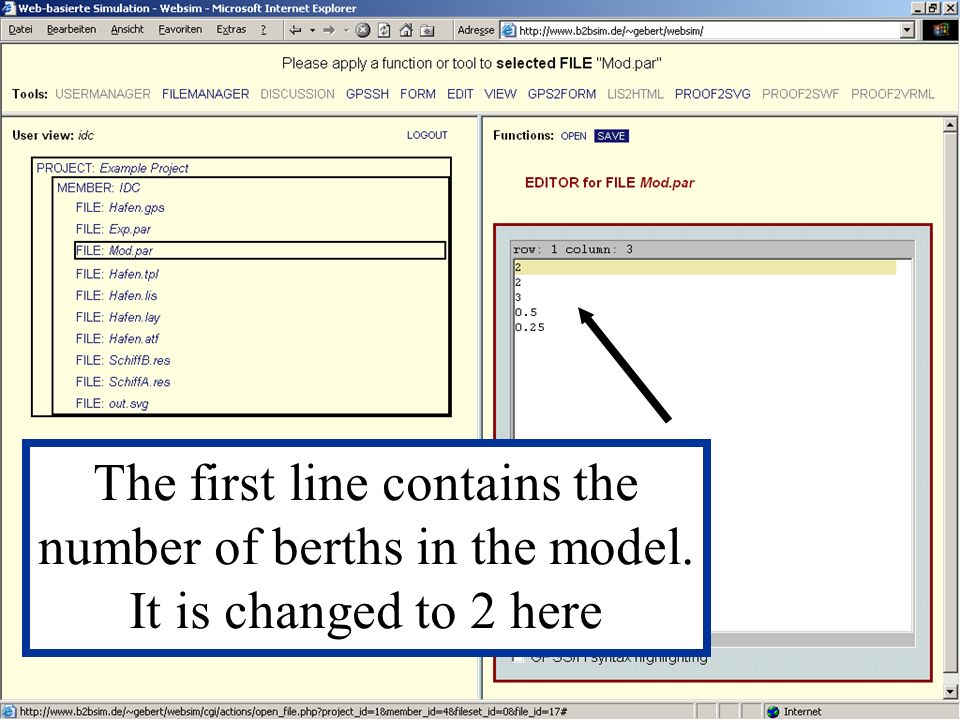Open the Bearbeiten menu

coord(72,29)
